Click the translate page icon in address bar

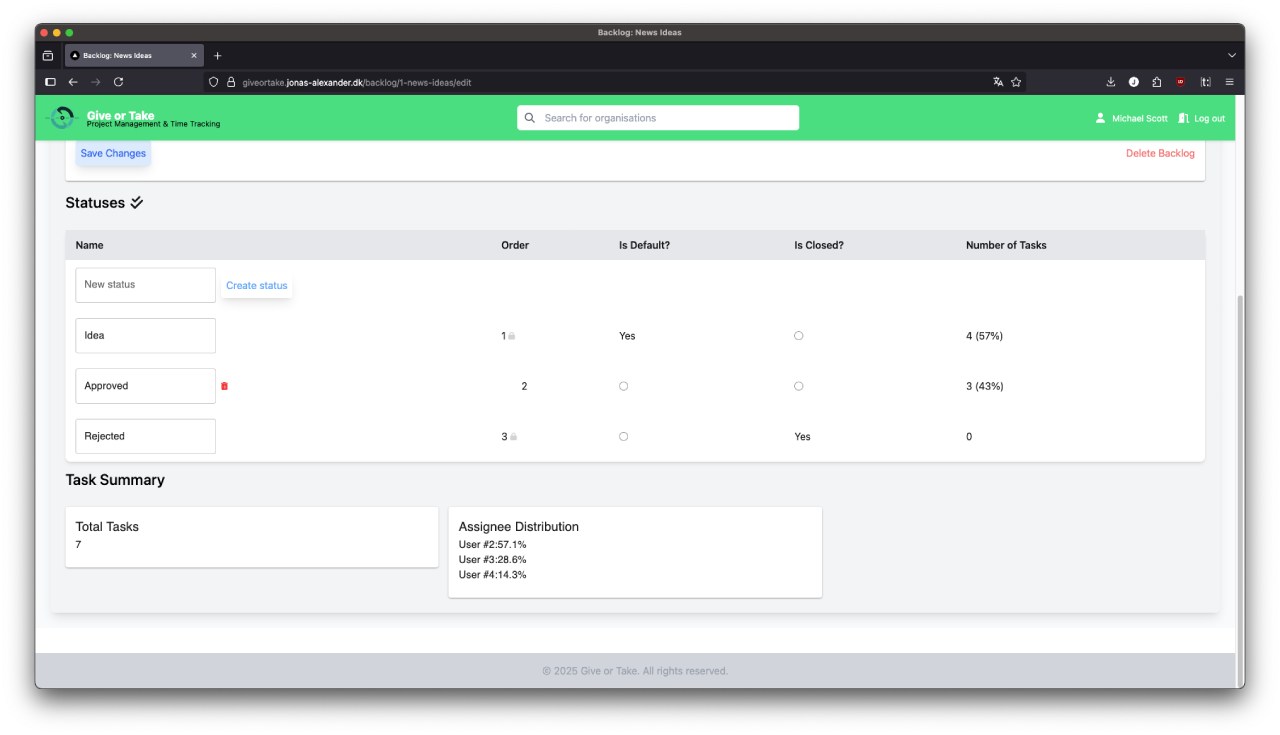point(998,82)
